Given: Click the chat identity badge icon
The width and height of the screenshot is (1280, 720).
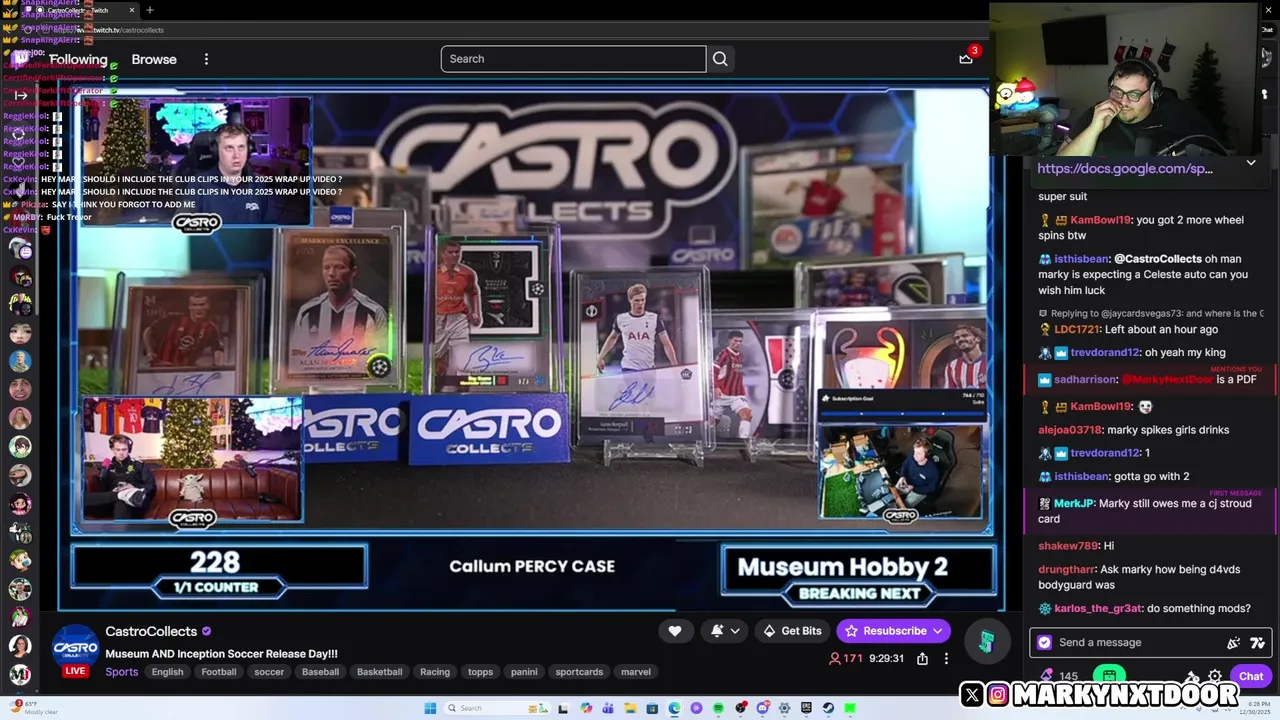Looking at the screenshot, I should tap(1045, 643).
